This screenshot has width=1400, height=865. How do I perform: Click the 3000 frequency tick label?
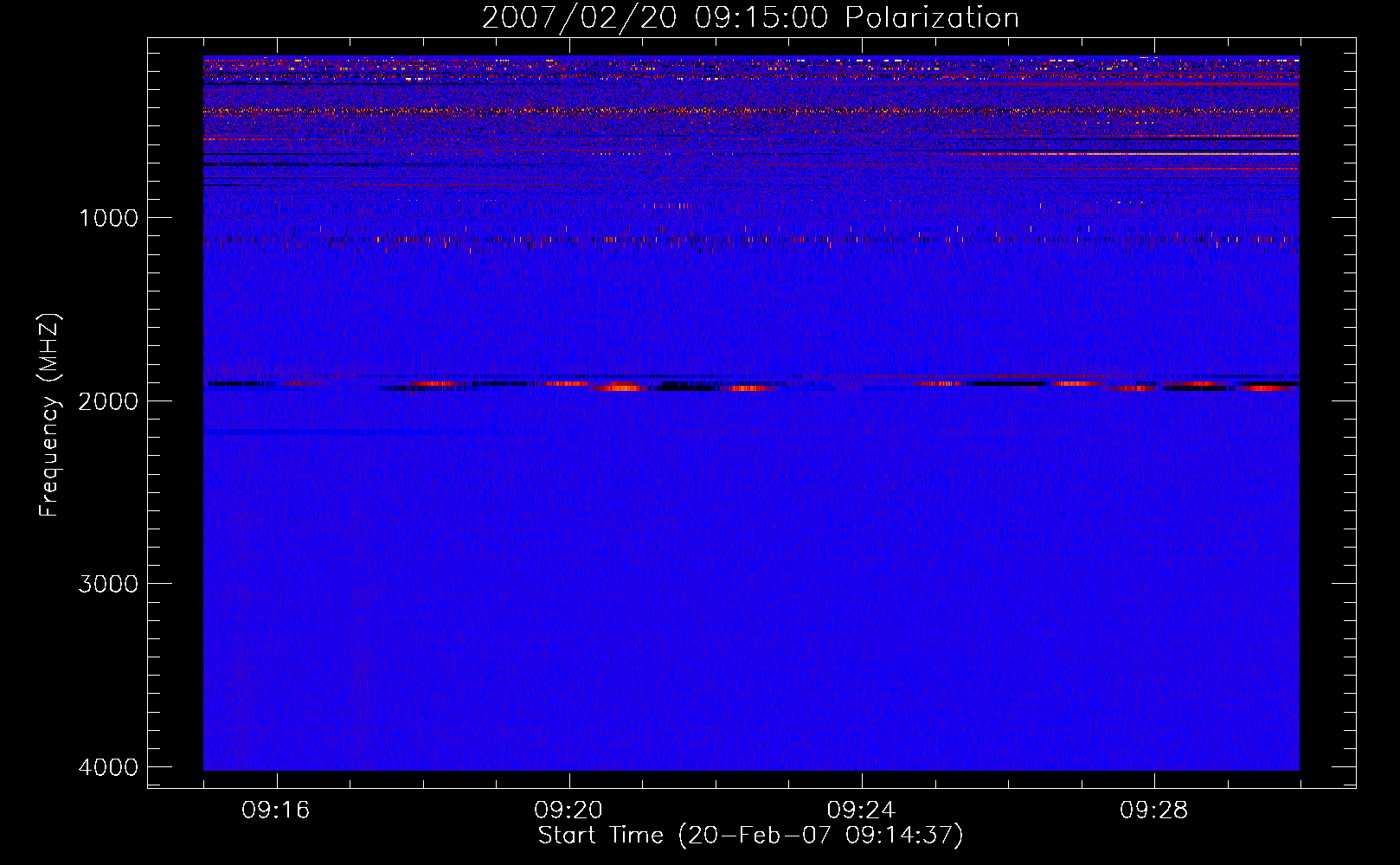pyautogui.click(x=108, y=583)
